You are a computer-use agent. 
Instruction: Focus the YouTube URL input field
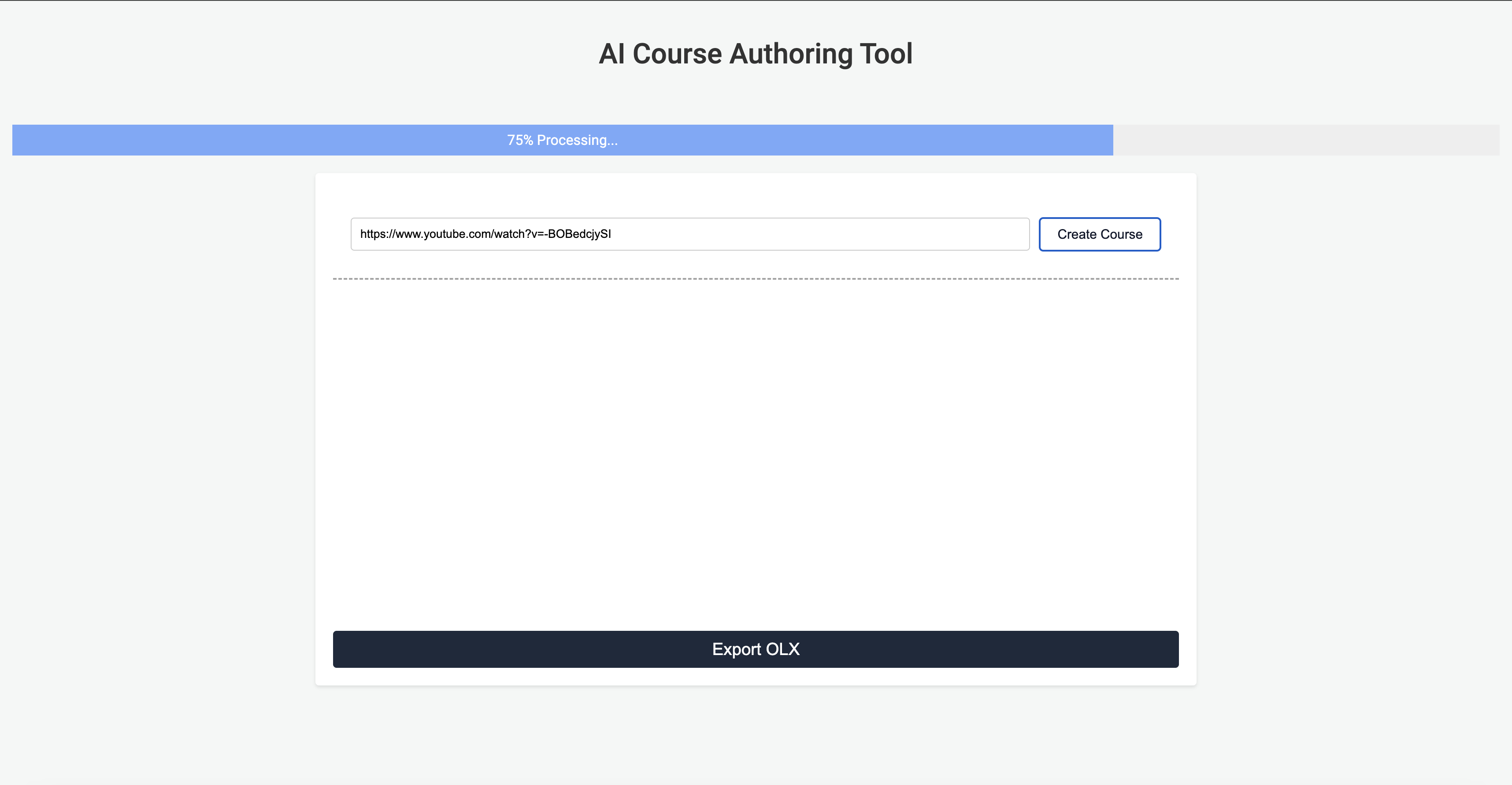click(x=689, y=234)
